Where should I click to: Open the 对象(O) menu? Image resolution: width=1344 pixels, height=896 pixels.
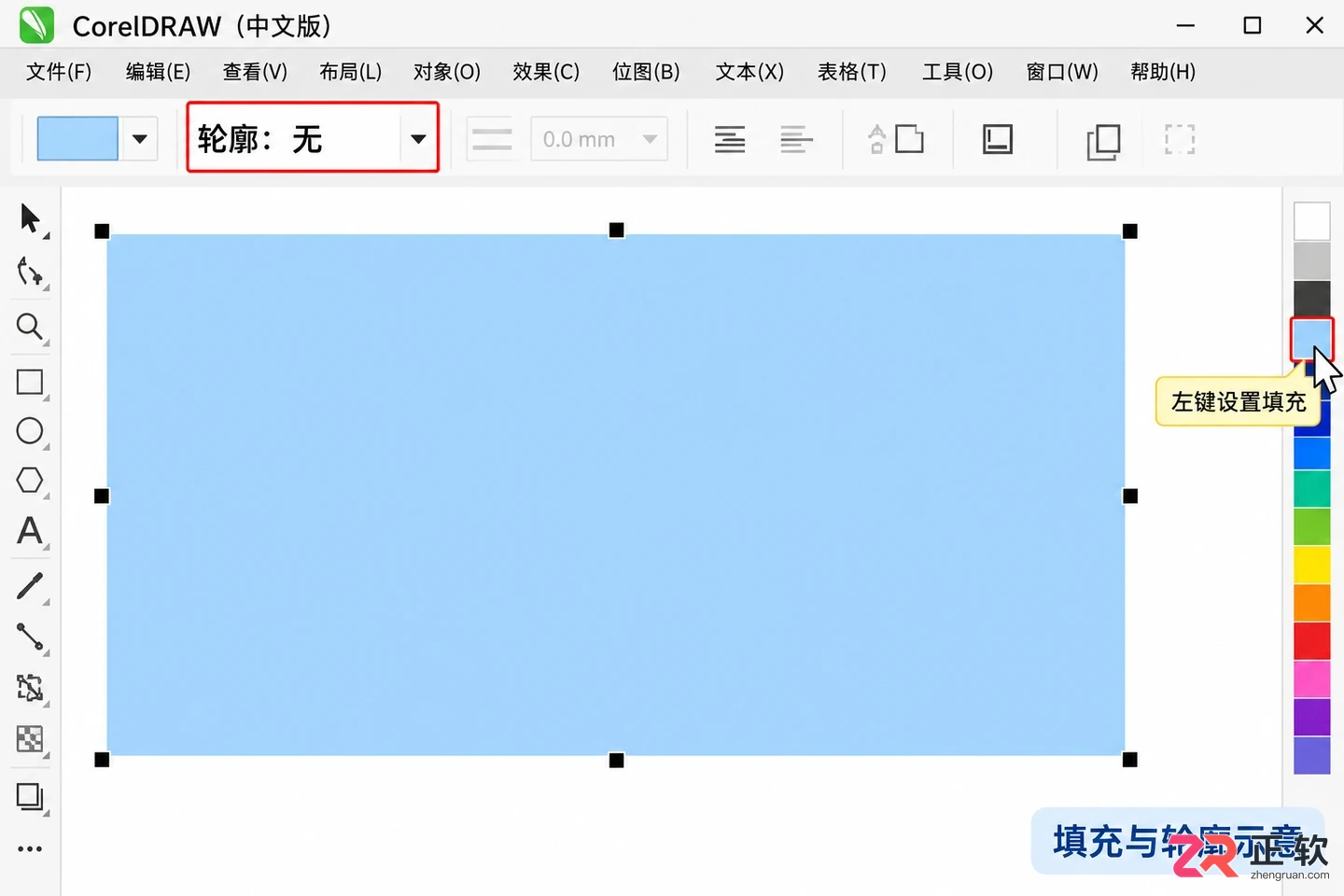(447, 72)
